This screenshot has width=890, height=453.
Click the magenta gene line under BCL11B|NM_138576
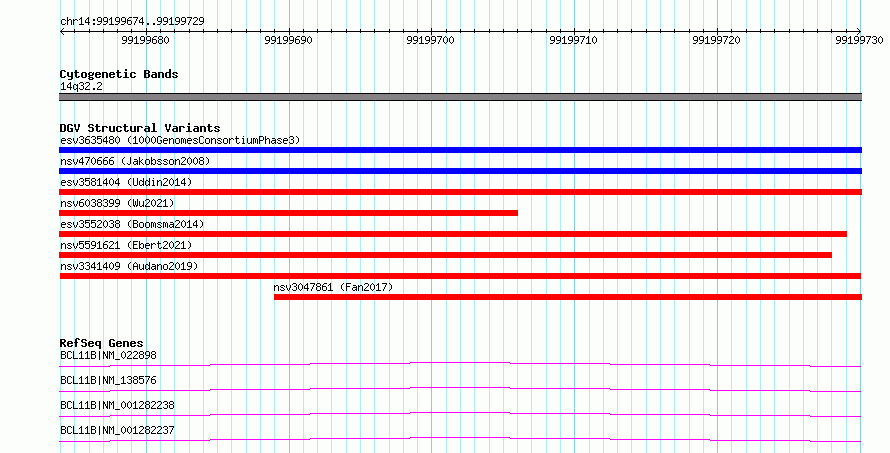click(460, 389)
